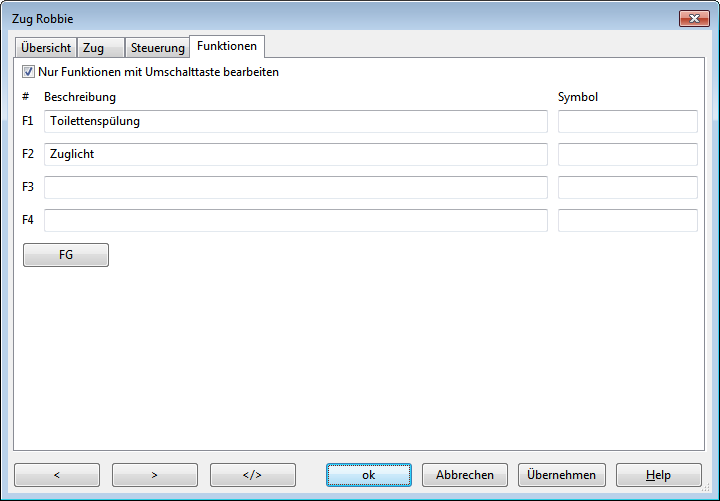Click the F1 symbol field
Screen dimensions: 720x501
[x=627, y=121]
